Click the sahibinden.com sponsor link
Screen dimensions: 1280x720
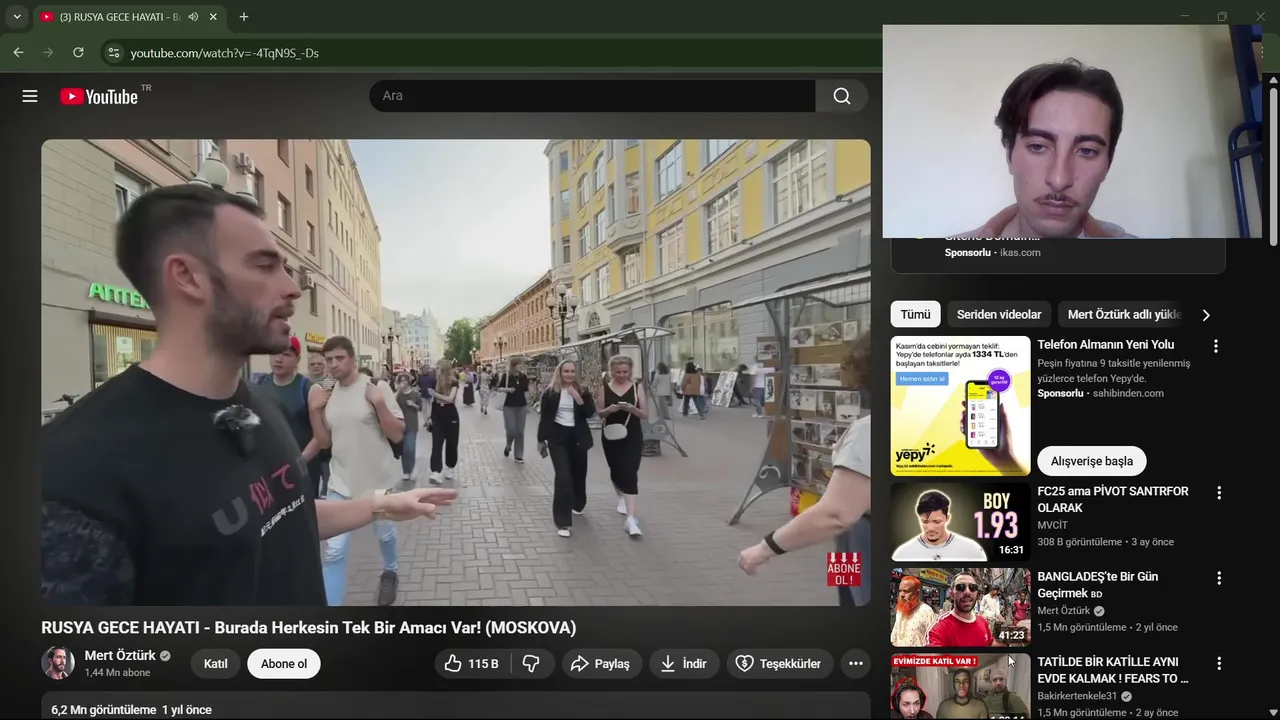click(1128, 393)
